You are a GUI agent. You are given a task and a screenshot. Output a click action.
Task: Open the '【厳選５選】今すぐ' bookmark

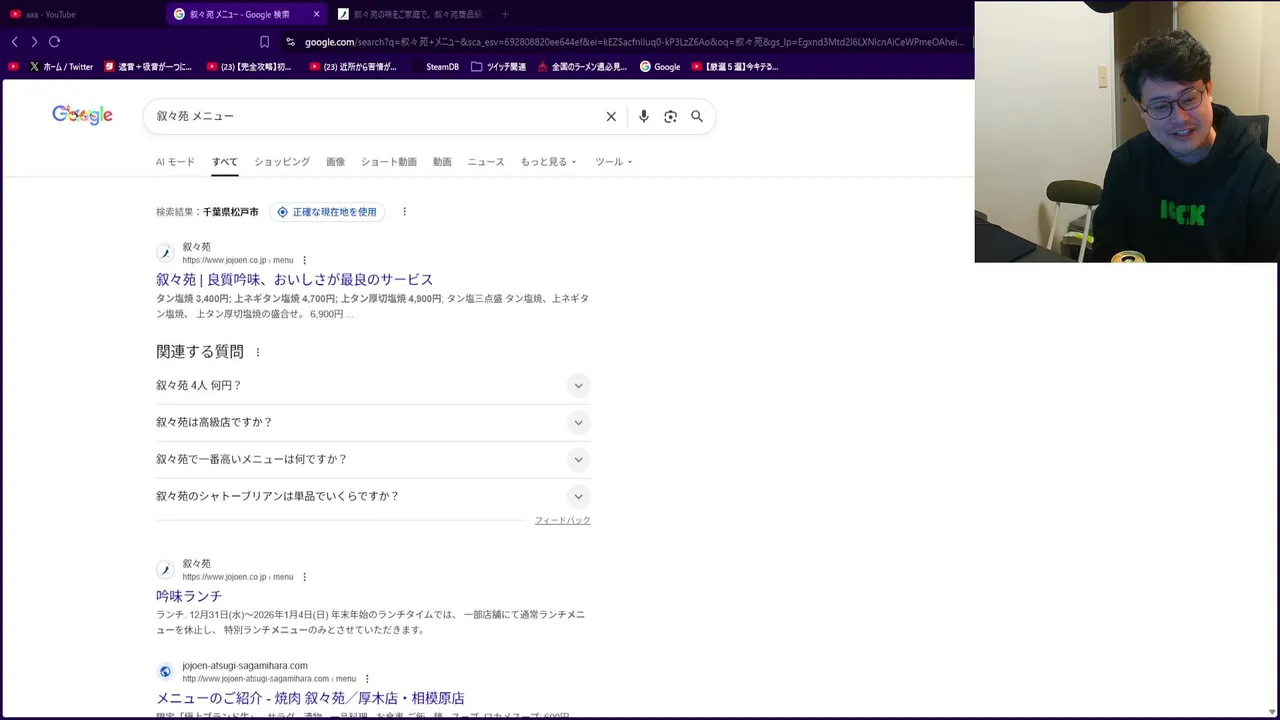click(735, 67)
